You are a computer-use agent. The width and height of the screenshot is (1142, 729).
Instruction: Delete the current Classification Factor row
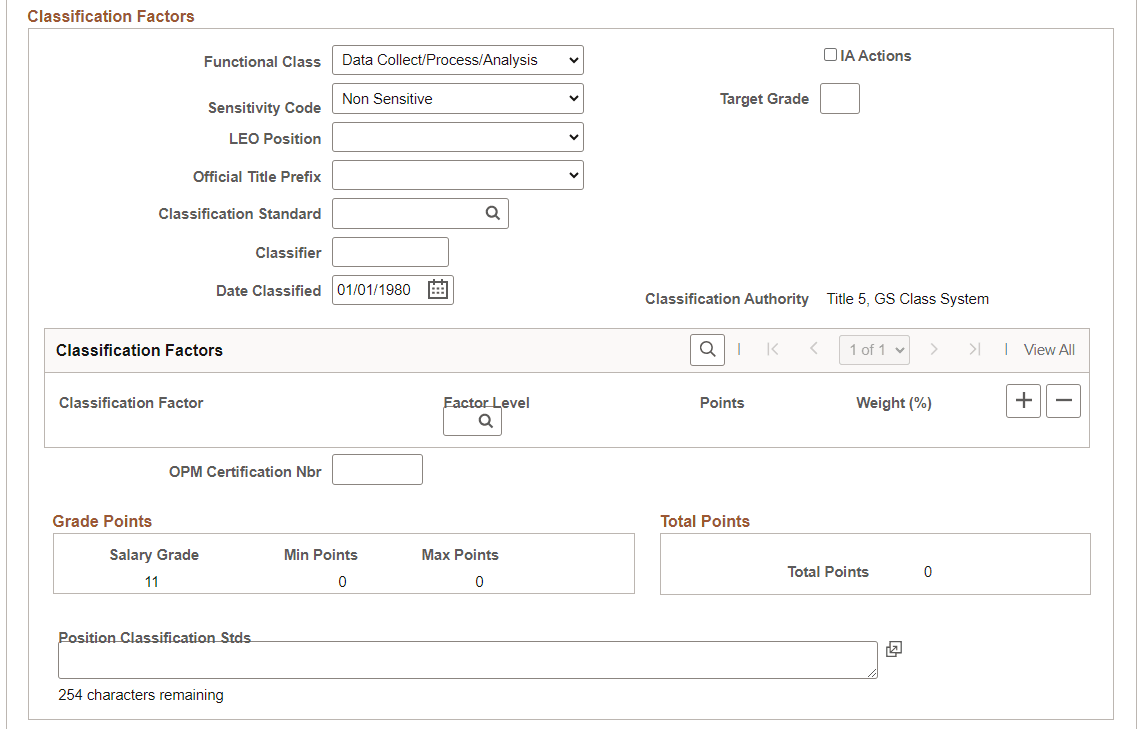tap(1063, 400)
